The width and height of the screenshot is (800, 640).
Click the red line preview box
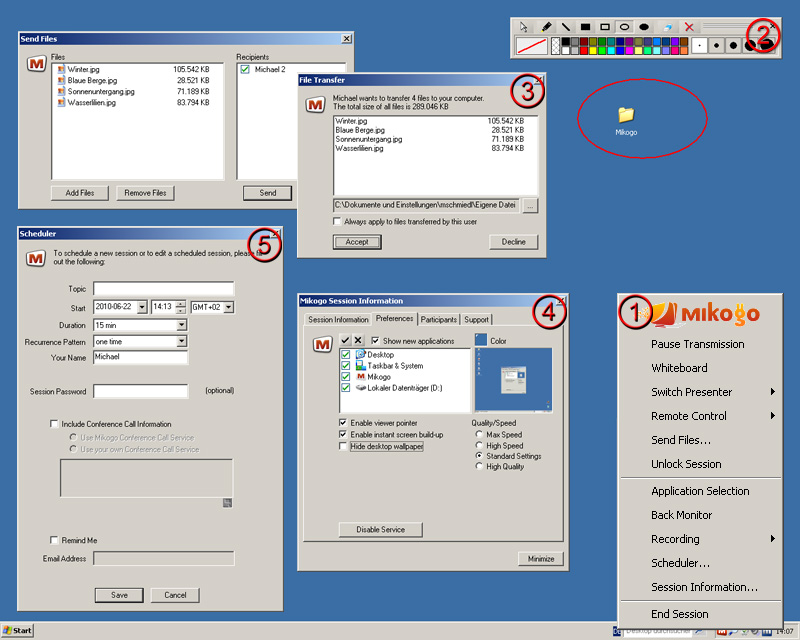pyautogui.click(x=532, y=45)
